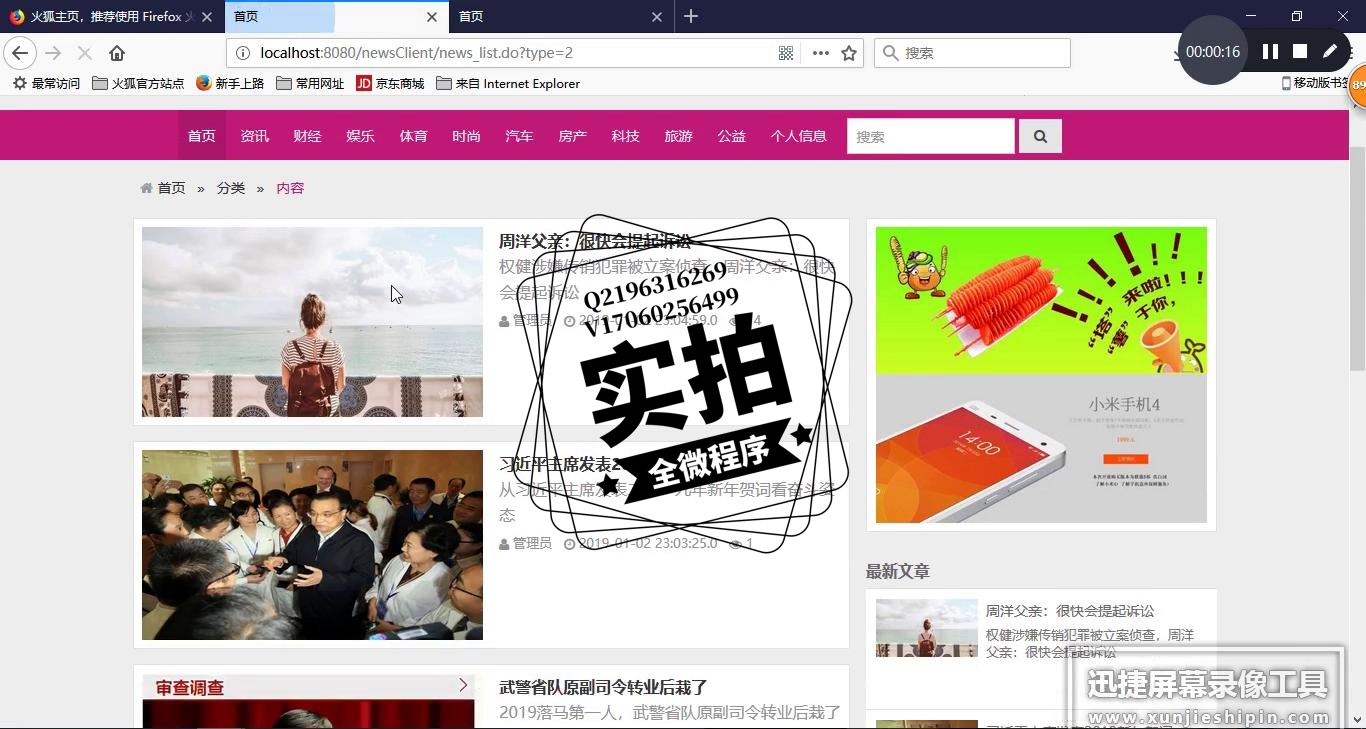
Task: Open 常用网址 bookmark folder
Action: [x=310, y=84]
